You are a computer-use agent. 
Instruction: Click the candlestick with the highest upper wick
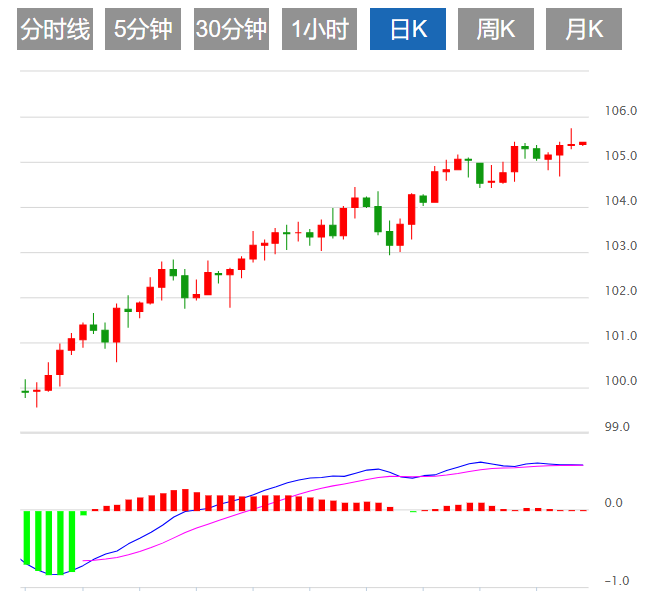(571, 144)
